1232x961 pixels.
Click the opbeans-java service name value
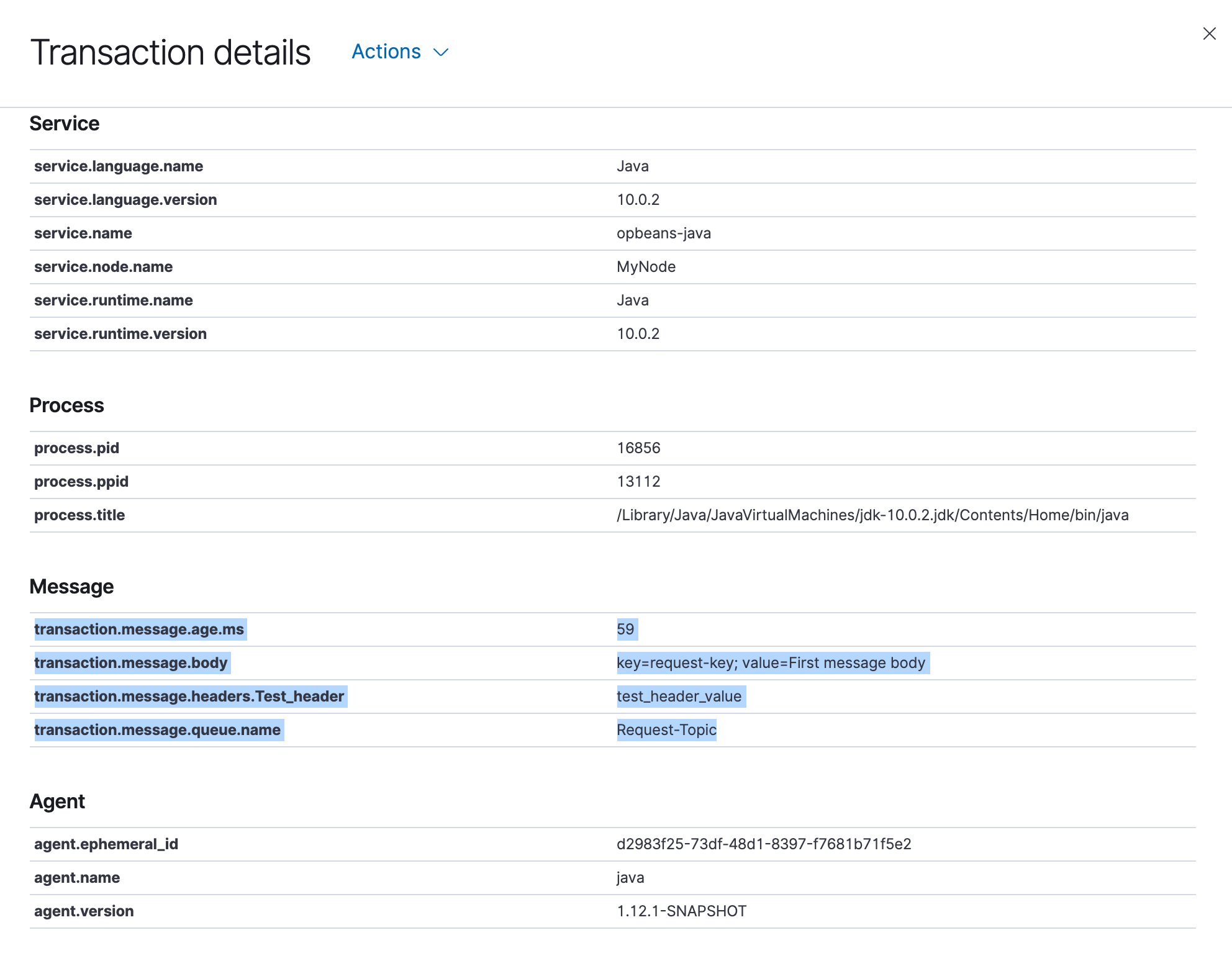664,233
